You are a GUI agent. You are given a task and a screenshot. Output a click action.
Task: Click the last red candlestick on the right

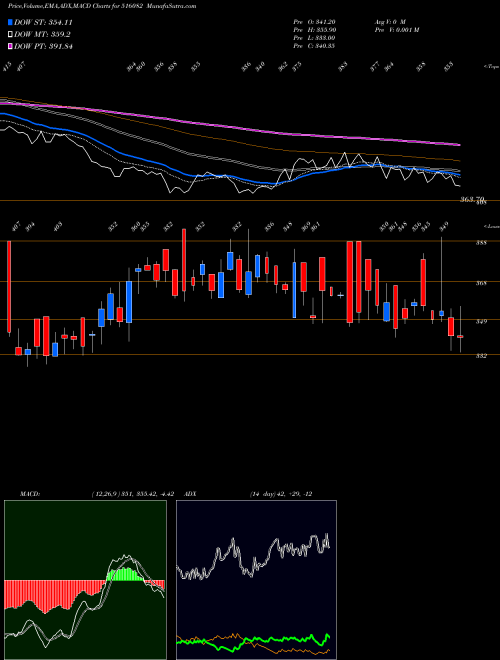tap(460, 336)
